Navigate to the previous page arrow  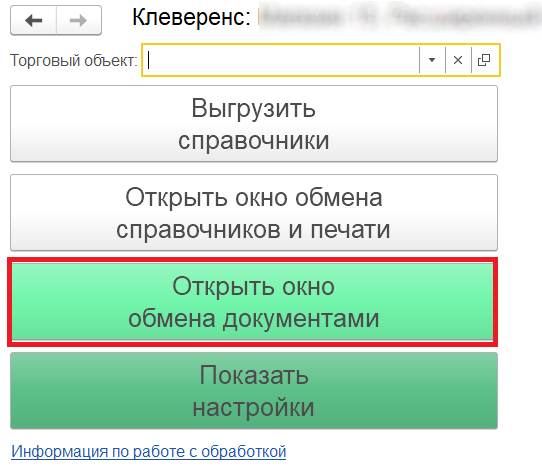click(34, 20)
